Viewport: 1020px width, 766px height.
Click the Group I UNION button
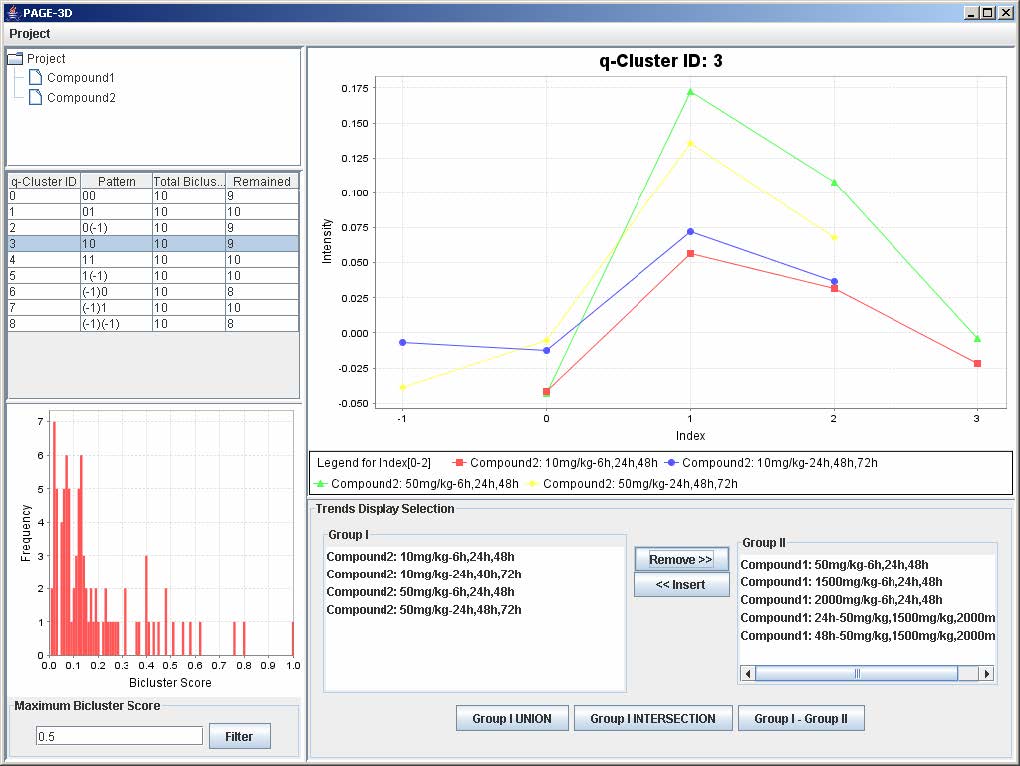click(512, 718)
